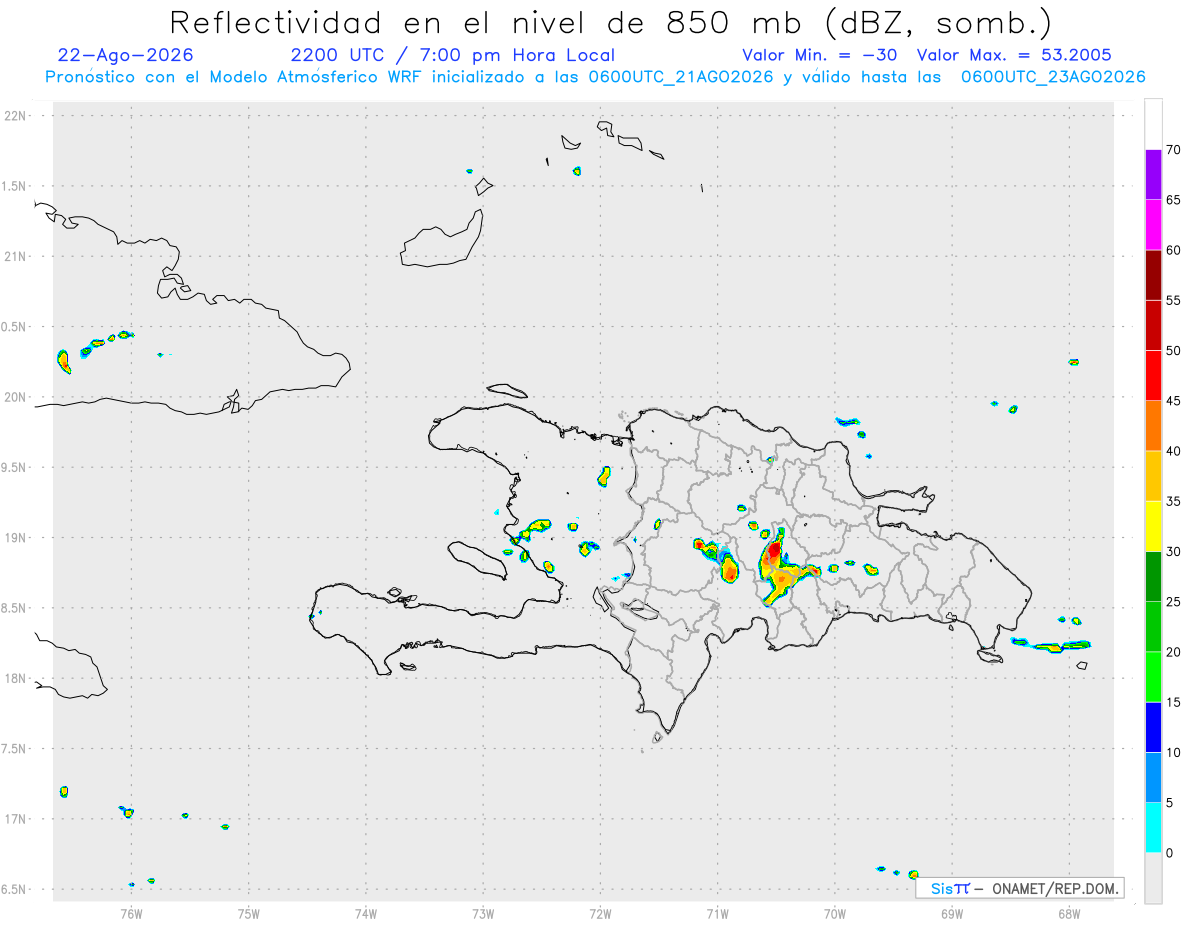Select the '21N' latitude label

point(17,256)
